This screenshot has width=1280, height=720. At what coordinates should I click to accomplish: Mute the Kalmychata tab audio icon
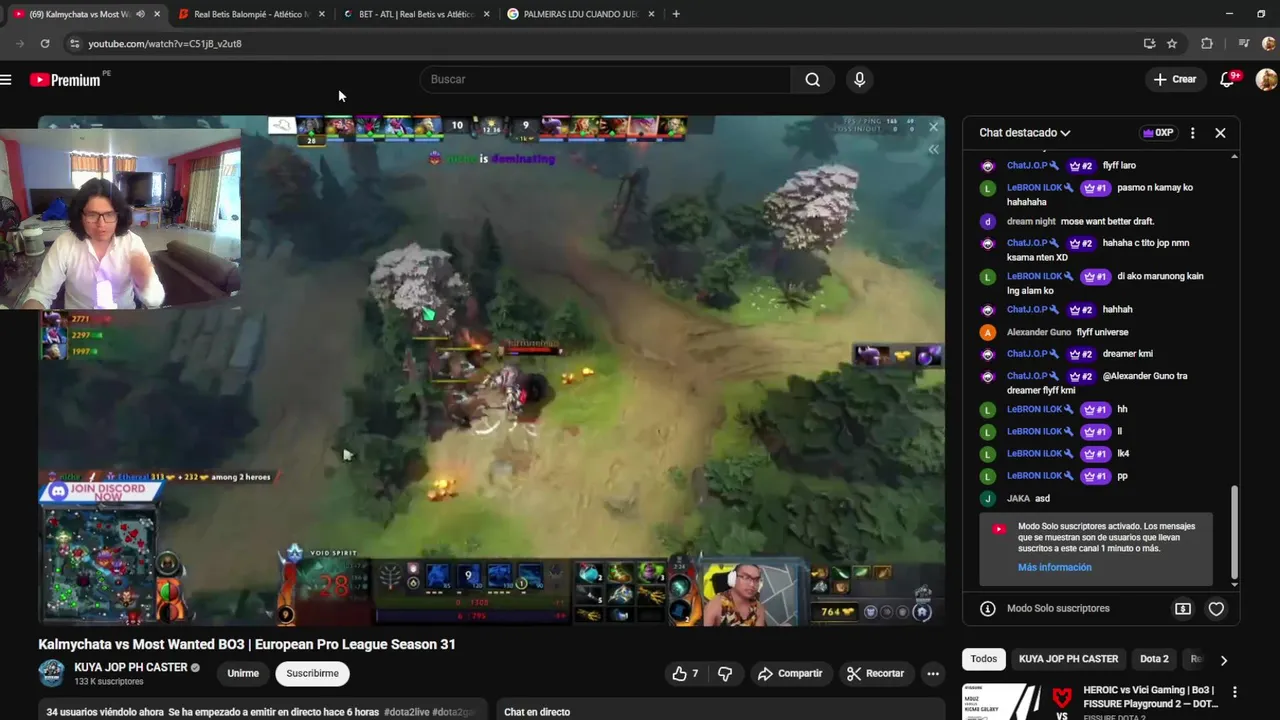pos(140,14)
